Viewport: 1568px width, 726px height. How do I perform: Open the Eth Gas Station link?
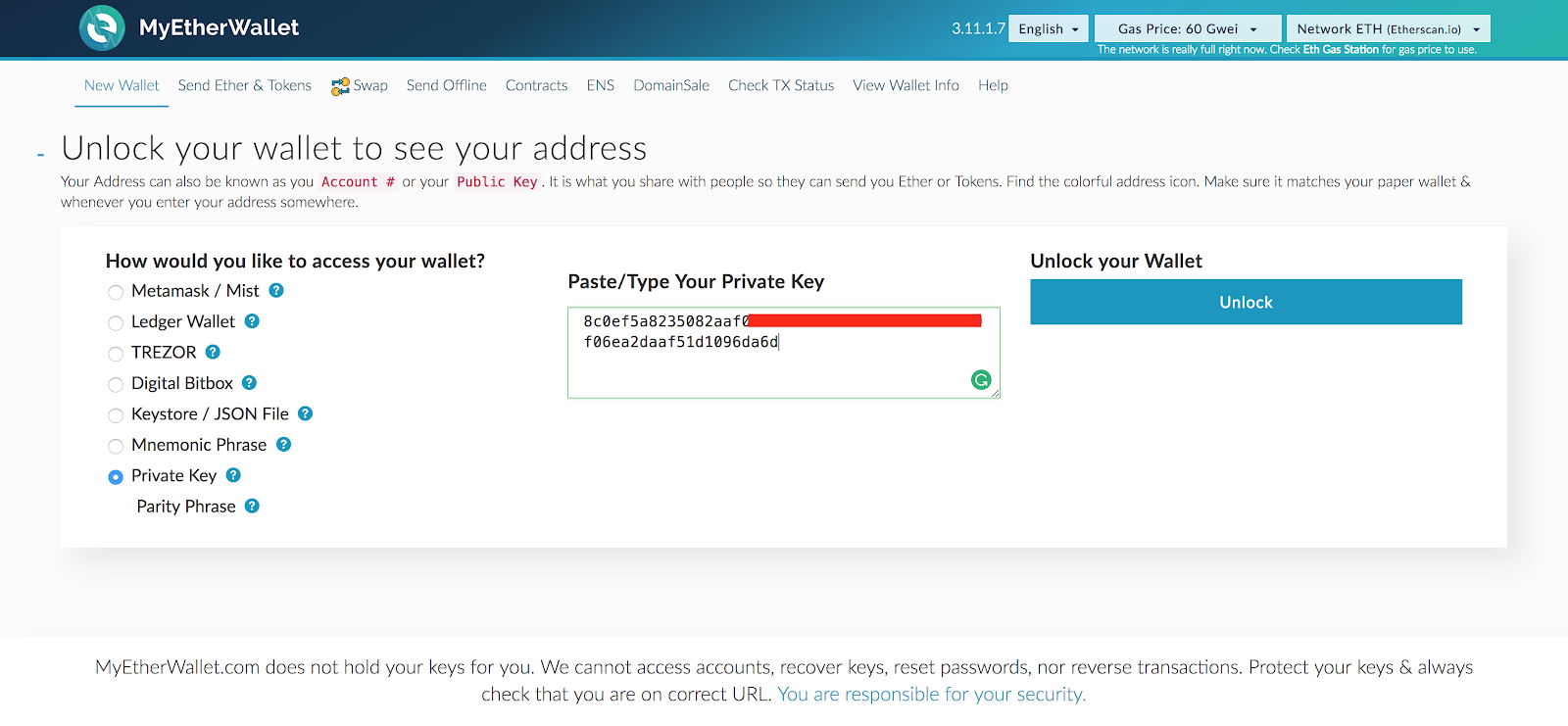pyautogui.click(x=1340, y=50)
